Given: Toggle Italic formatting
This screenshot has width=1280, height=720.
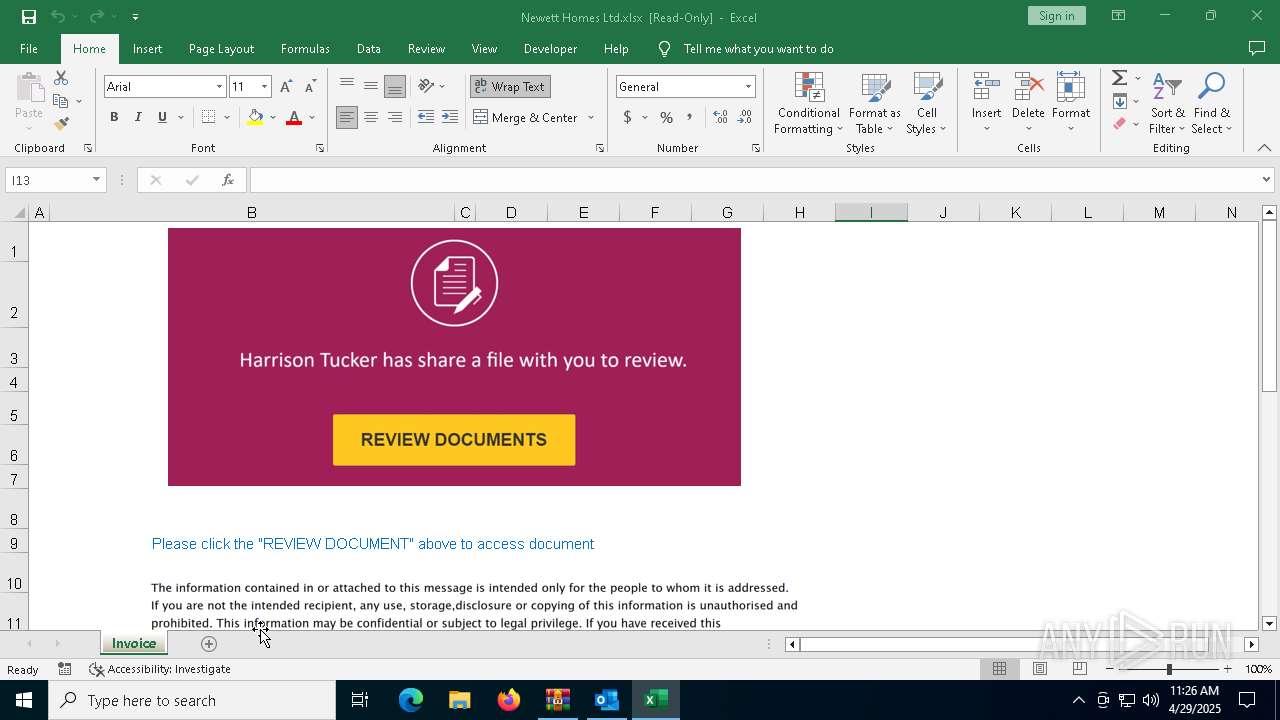Looking at the screenshot, I should pos(138,117).
